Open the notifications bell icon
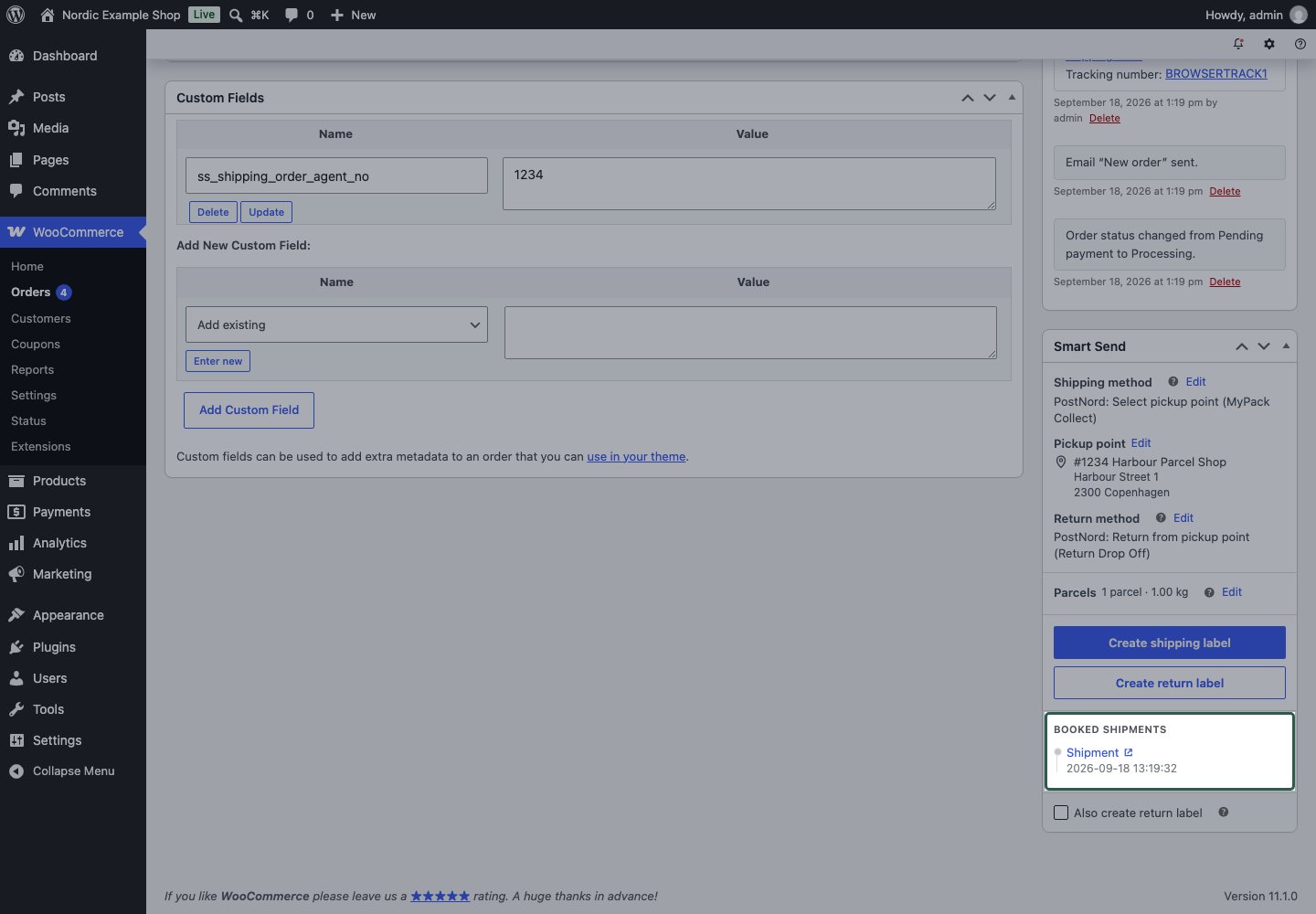Image resolution: width=1316 pixels, height=914 pixels. click(1238, 44)
